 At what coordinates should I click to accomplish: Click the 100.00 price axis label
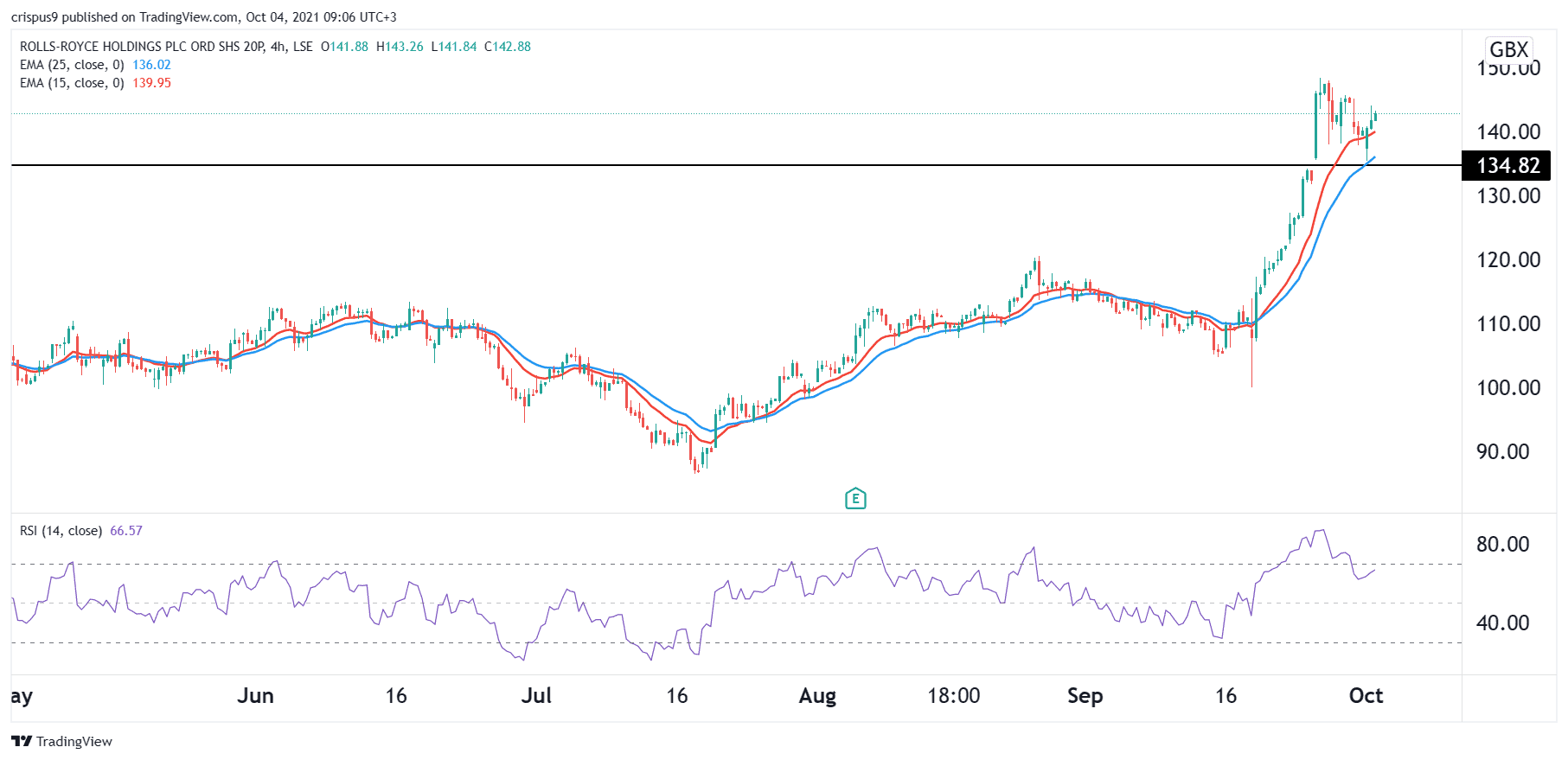tap(1508, 388)
